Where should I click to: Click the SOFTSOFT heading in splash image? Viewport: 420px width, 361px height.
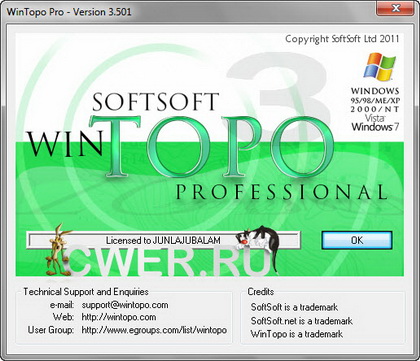click(155, 102)
